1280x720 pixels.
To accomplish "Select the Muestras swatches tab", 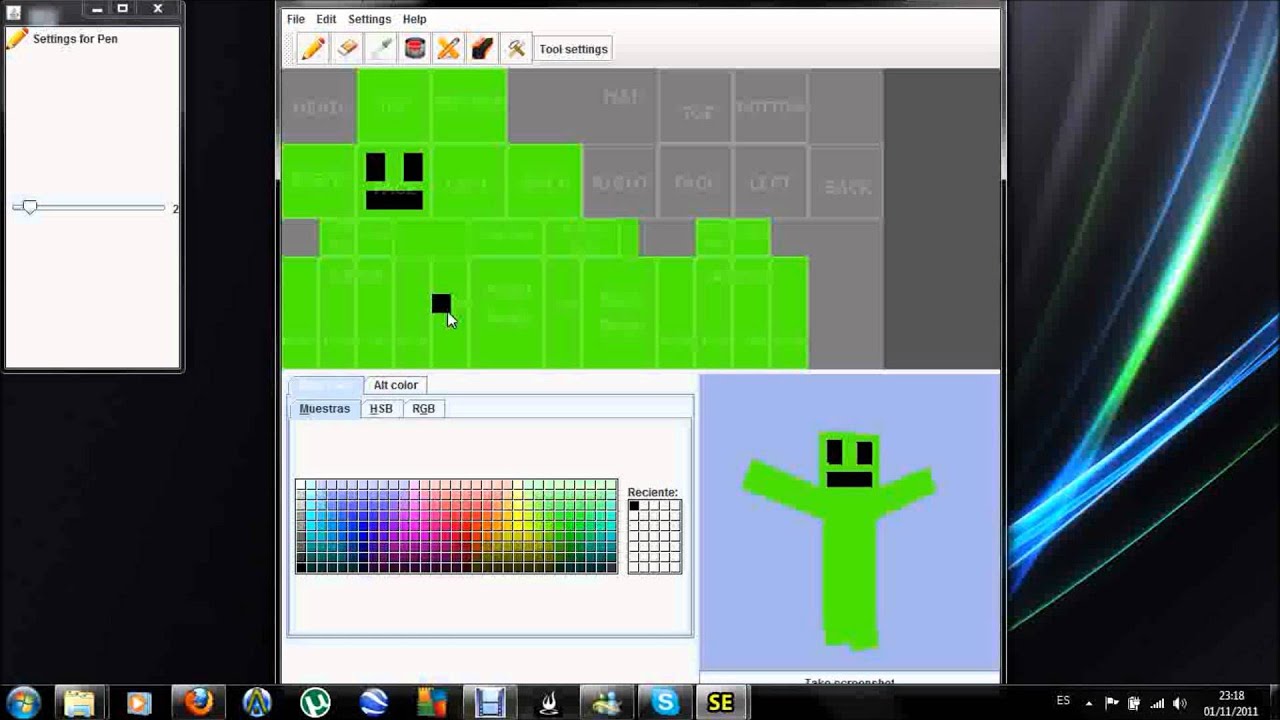I will click(x=325, y=409).
